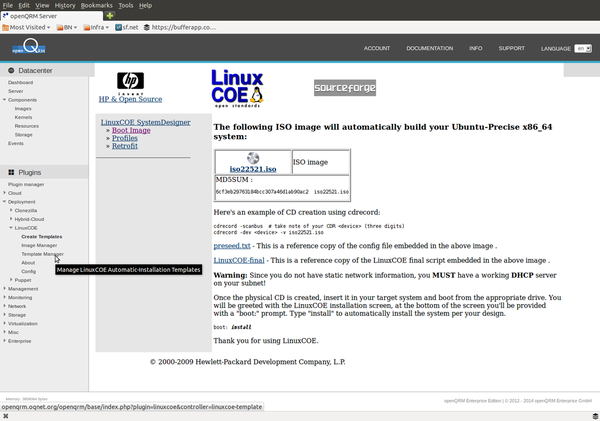
Task: Open SUPPORT in top navigation
Action: (512, 48)
